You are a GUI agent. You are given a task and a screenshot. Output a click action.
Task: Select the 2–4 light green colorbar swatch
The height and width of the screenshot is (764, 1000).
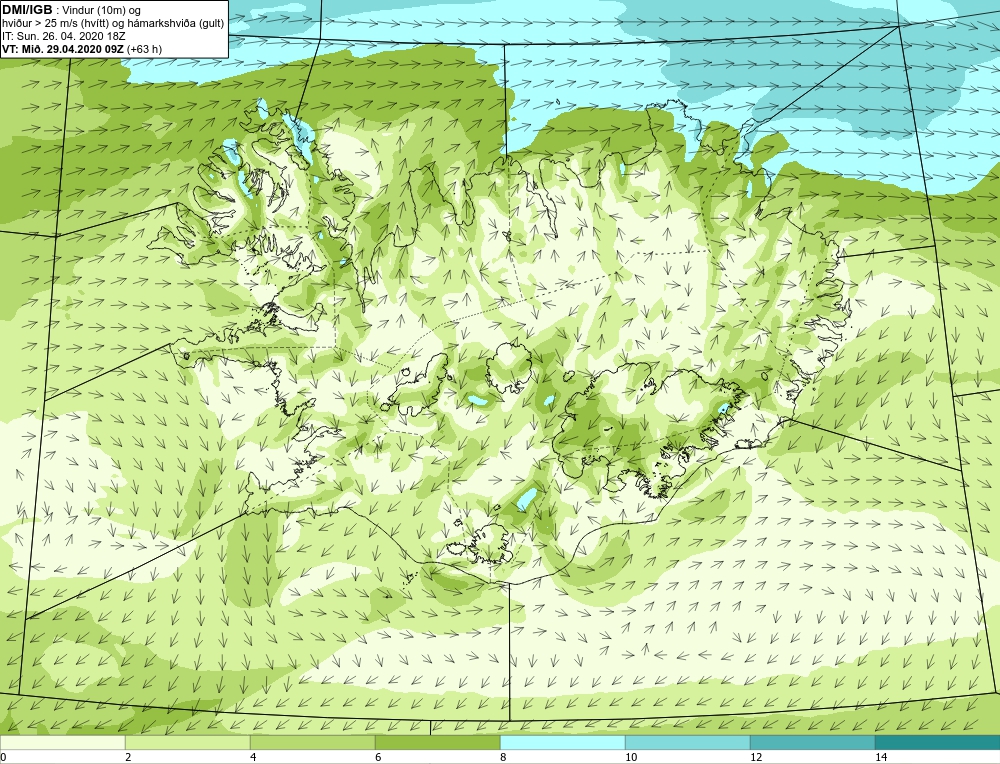188,742
